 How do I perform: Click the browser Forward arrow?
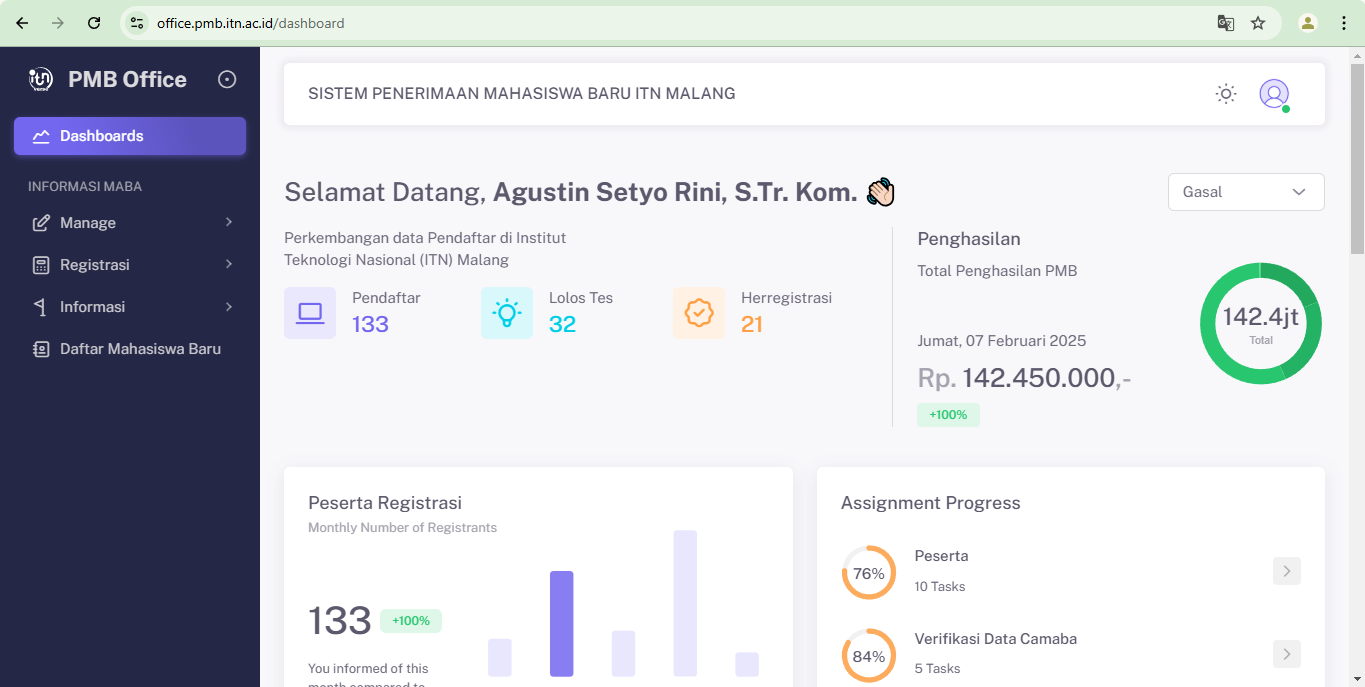[58, 23]
